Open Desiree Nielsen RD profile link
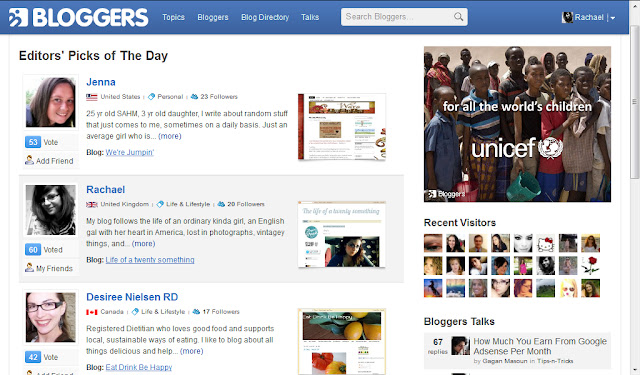The height and width of the screenshot is (375, 640). coord(132,297)
